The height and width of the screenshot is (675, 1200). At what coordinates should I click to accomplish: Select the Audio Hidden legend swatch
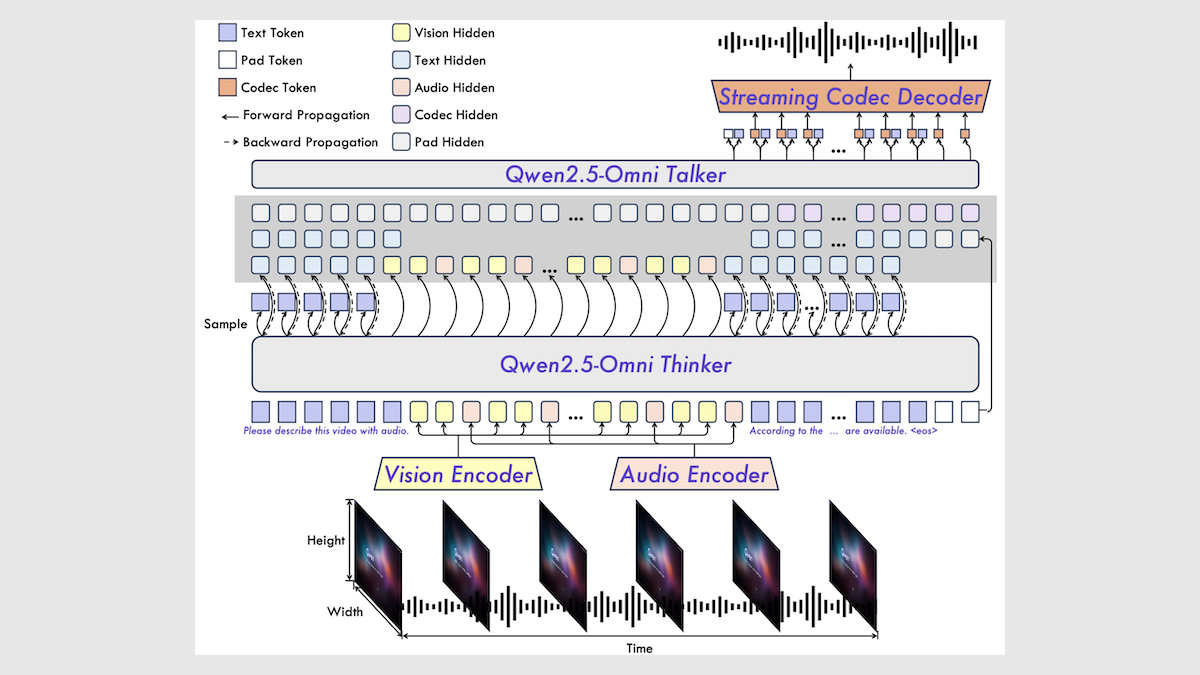point(400,88)
